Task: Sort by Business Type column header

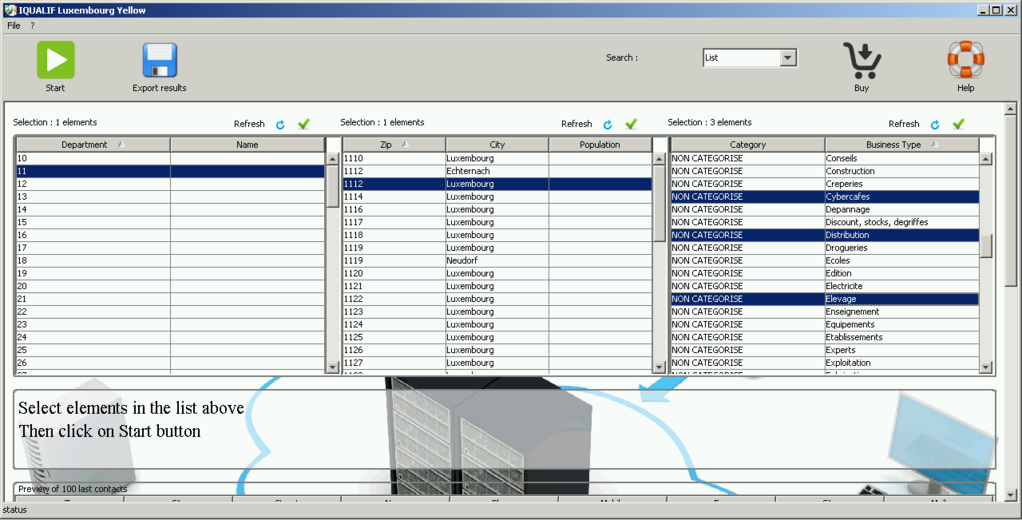Action: tap(901, 145)
